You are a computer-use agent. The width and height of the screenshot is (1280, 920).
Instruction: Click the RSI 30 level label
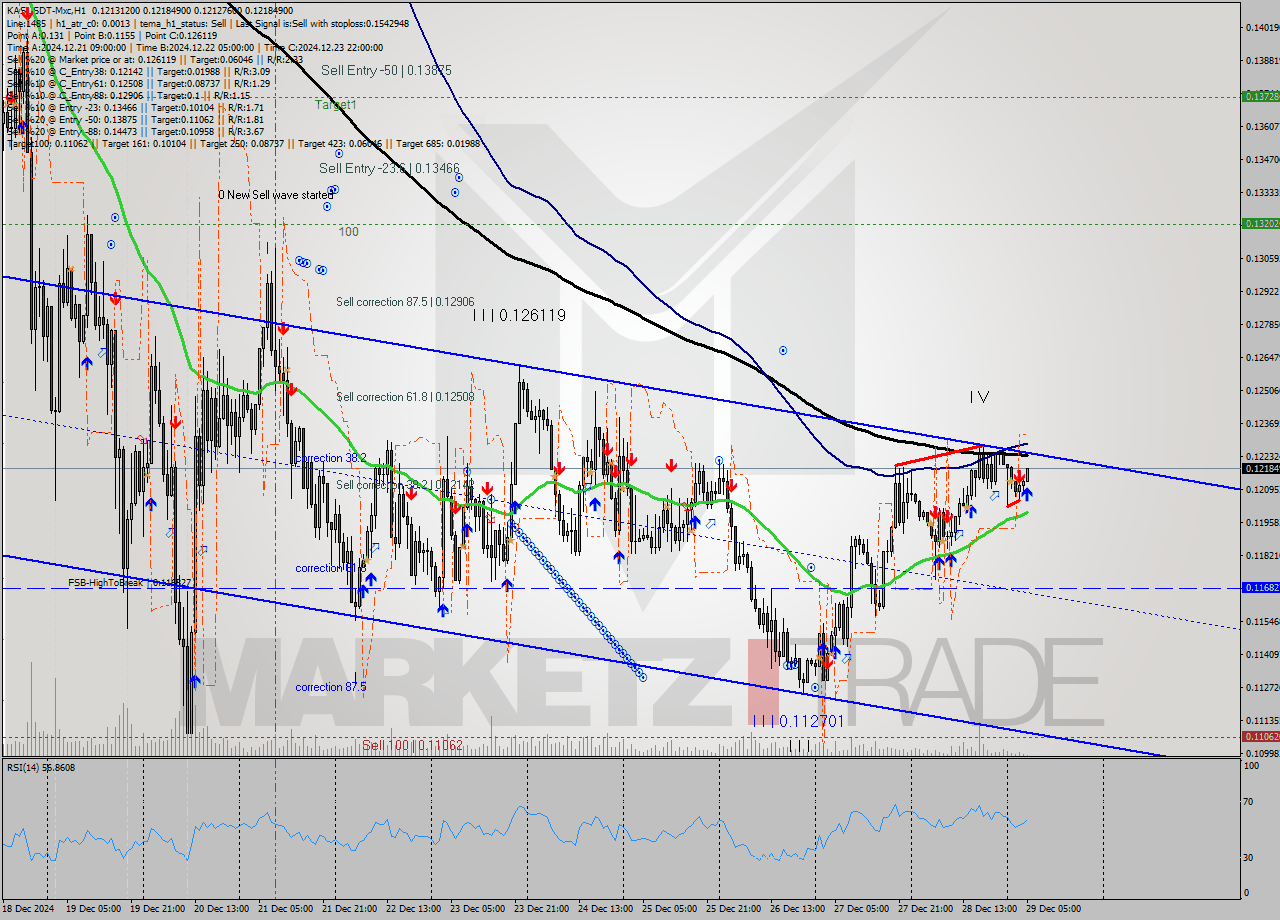pos(1248,857)
